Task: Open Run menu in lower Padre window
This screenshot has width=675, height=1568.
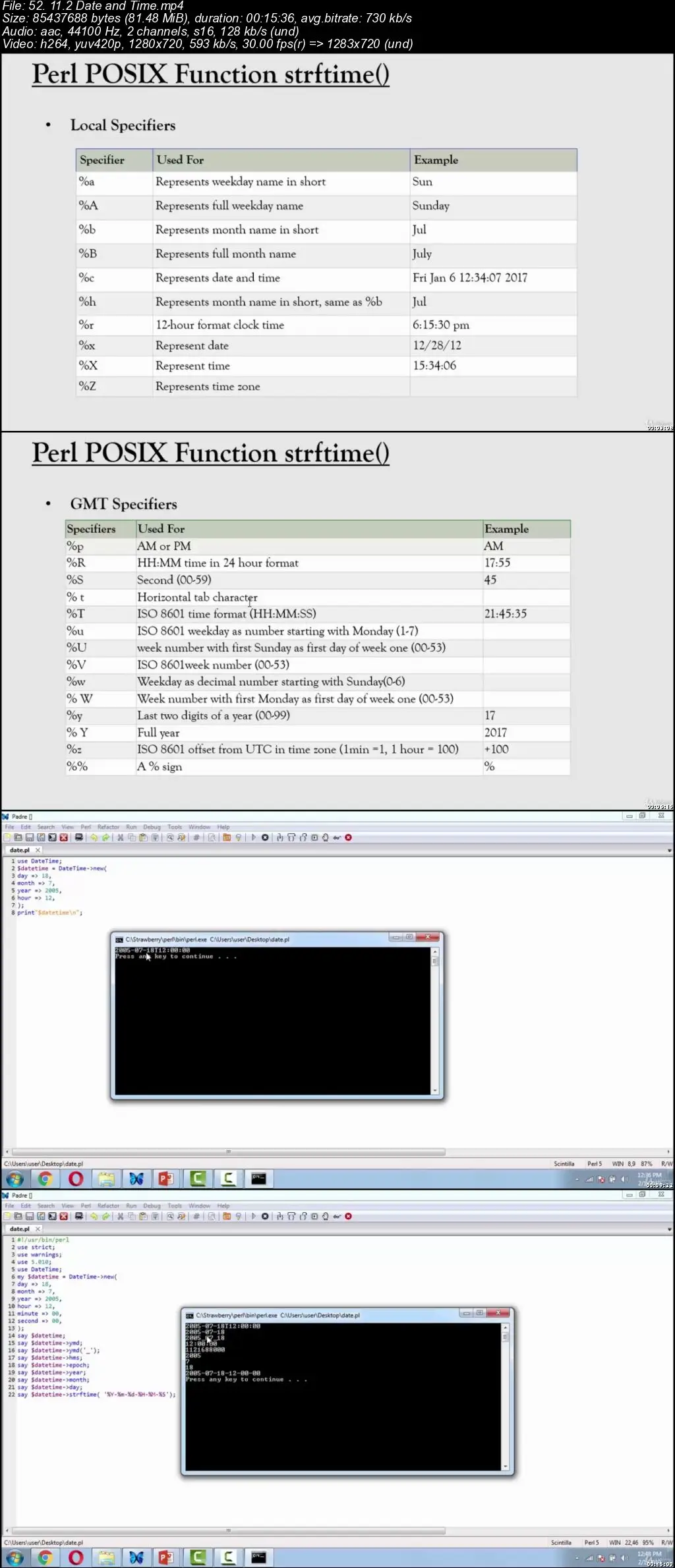Action: coord(131,1206)
